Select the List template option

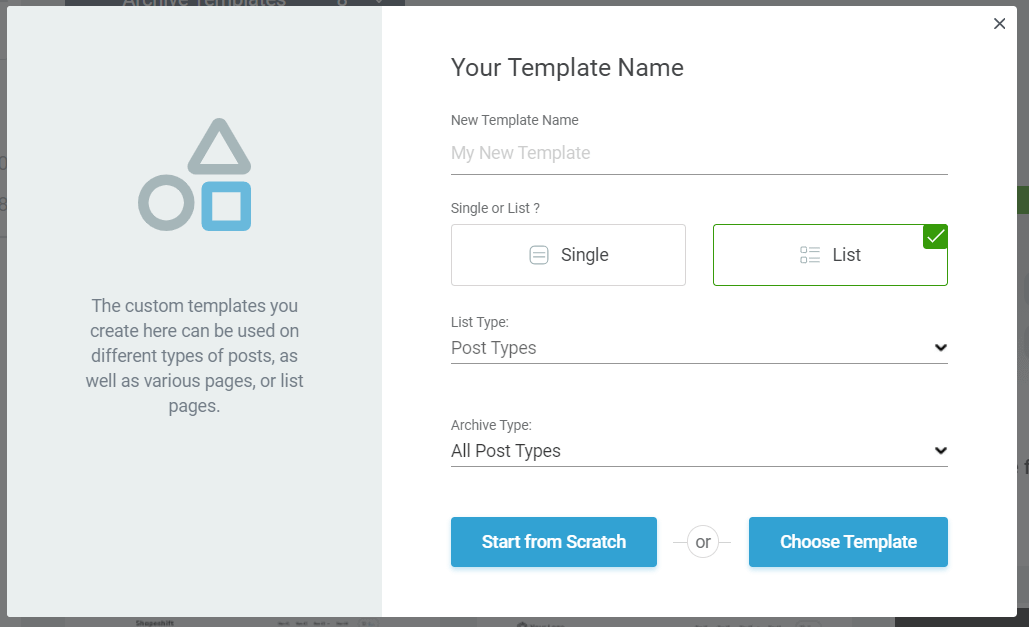pos(830,255)
